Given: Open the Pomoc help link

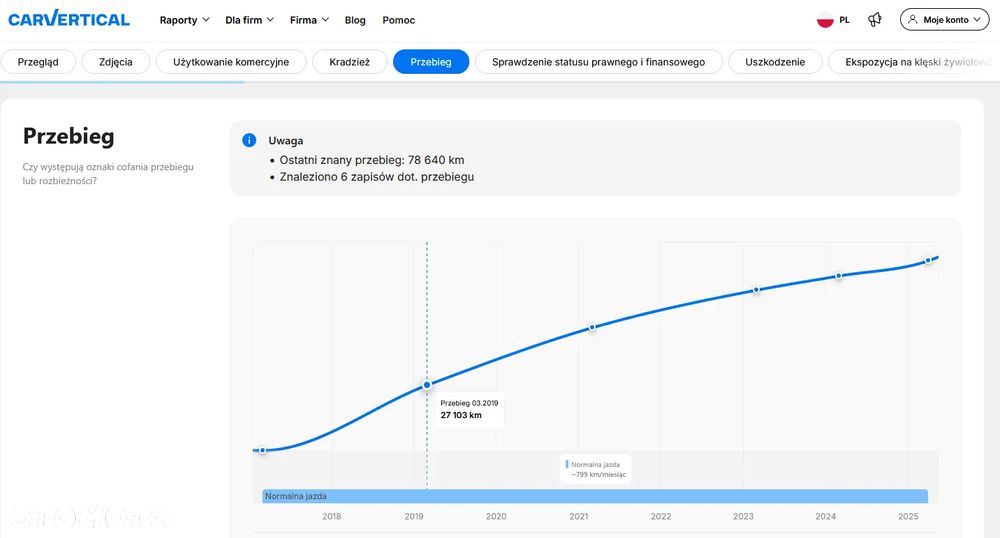Looking at the screenshot, I should point(398,20).
